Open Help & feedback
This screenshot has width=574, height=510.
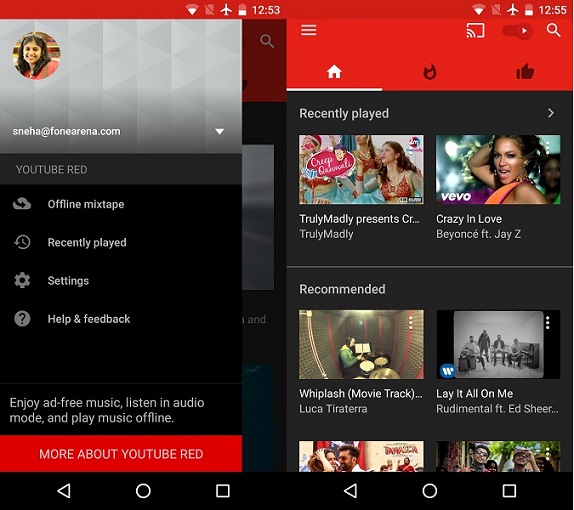121,319
